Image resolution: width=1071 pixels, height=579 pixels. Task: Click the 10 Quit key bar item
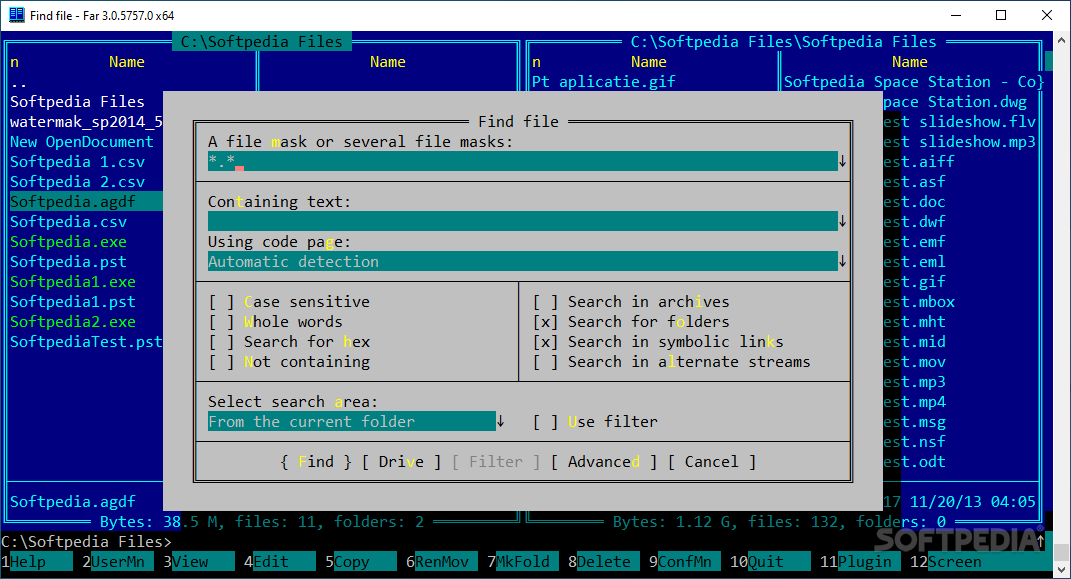pos(769,562)
